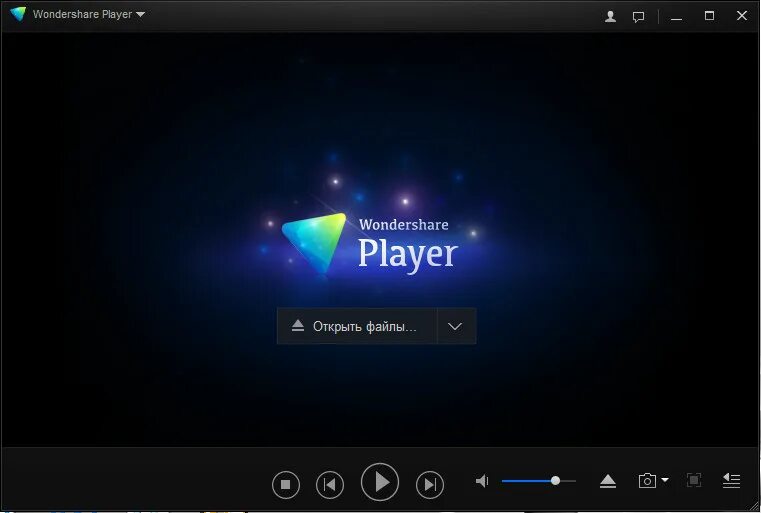Click the volume slider handle
Screen dimensions: 761x513
coord(555,480)
